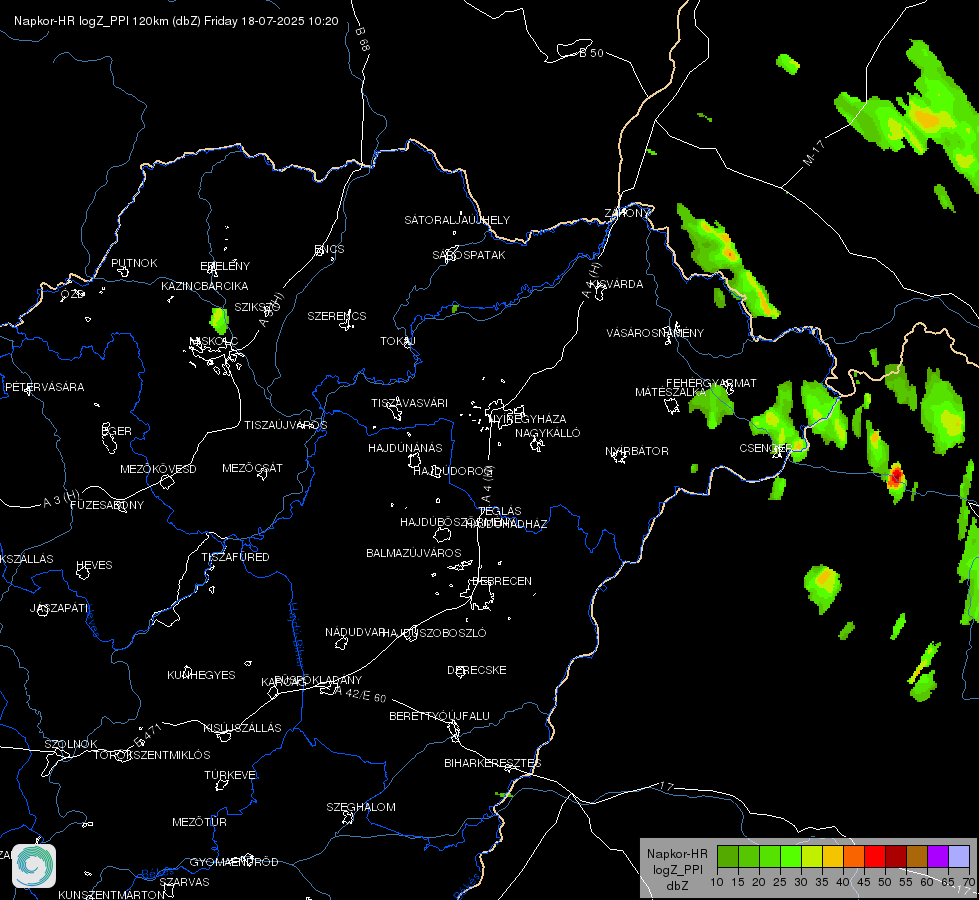Screen dimensions: 979x900
Task: Click the VÁSÁROSNAMÉNY town label
Action: coord(655,333)
